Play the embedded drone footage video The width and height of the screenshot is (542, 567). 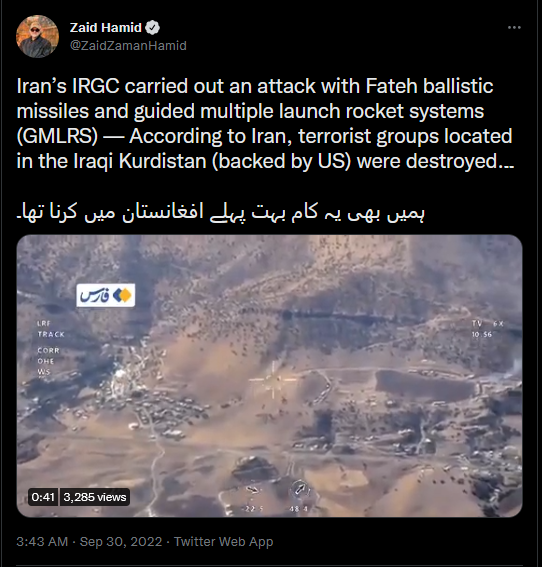(x=269, y=376)
